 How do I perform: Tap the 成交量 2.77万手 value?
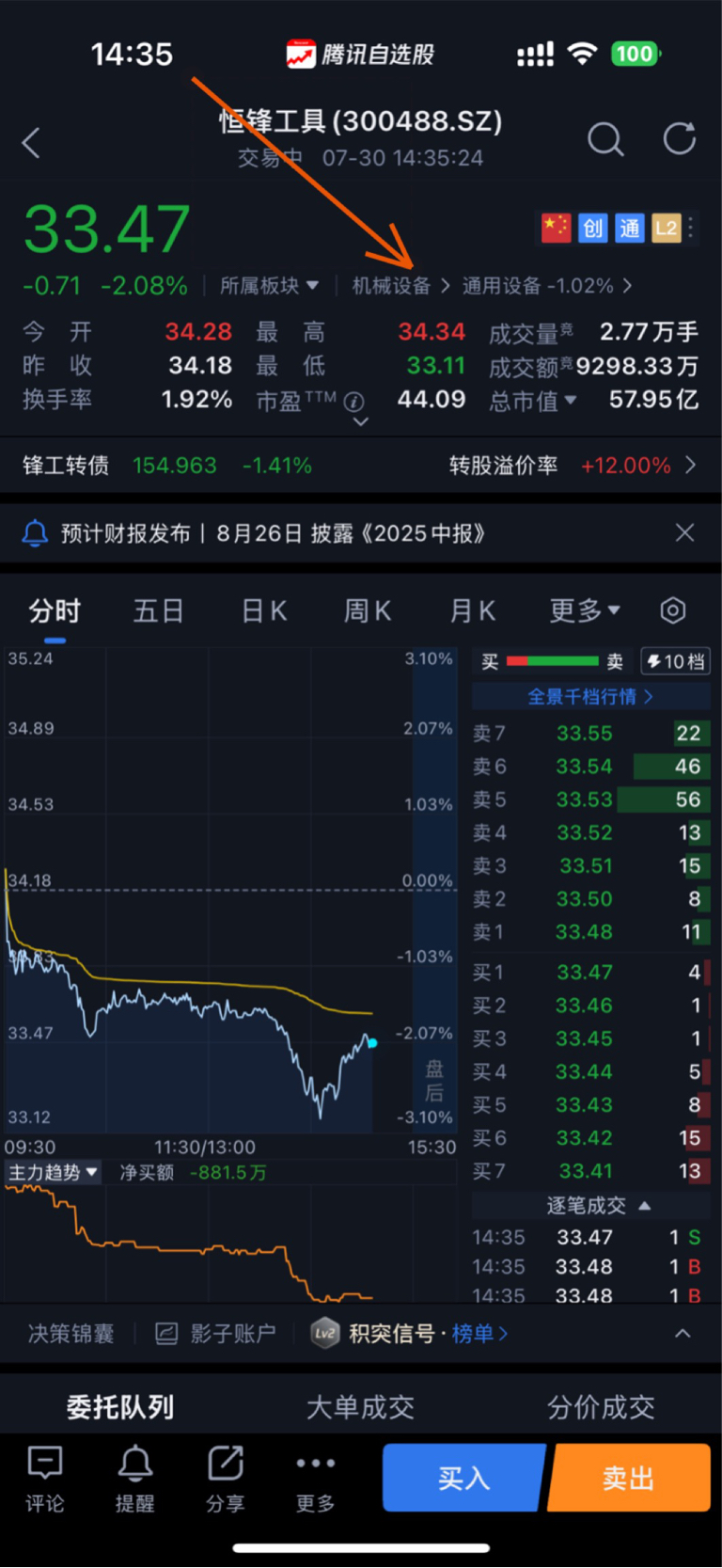point(593,332)
